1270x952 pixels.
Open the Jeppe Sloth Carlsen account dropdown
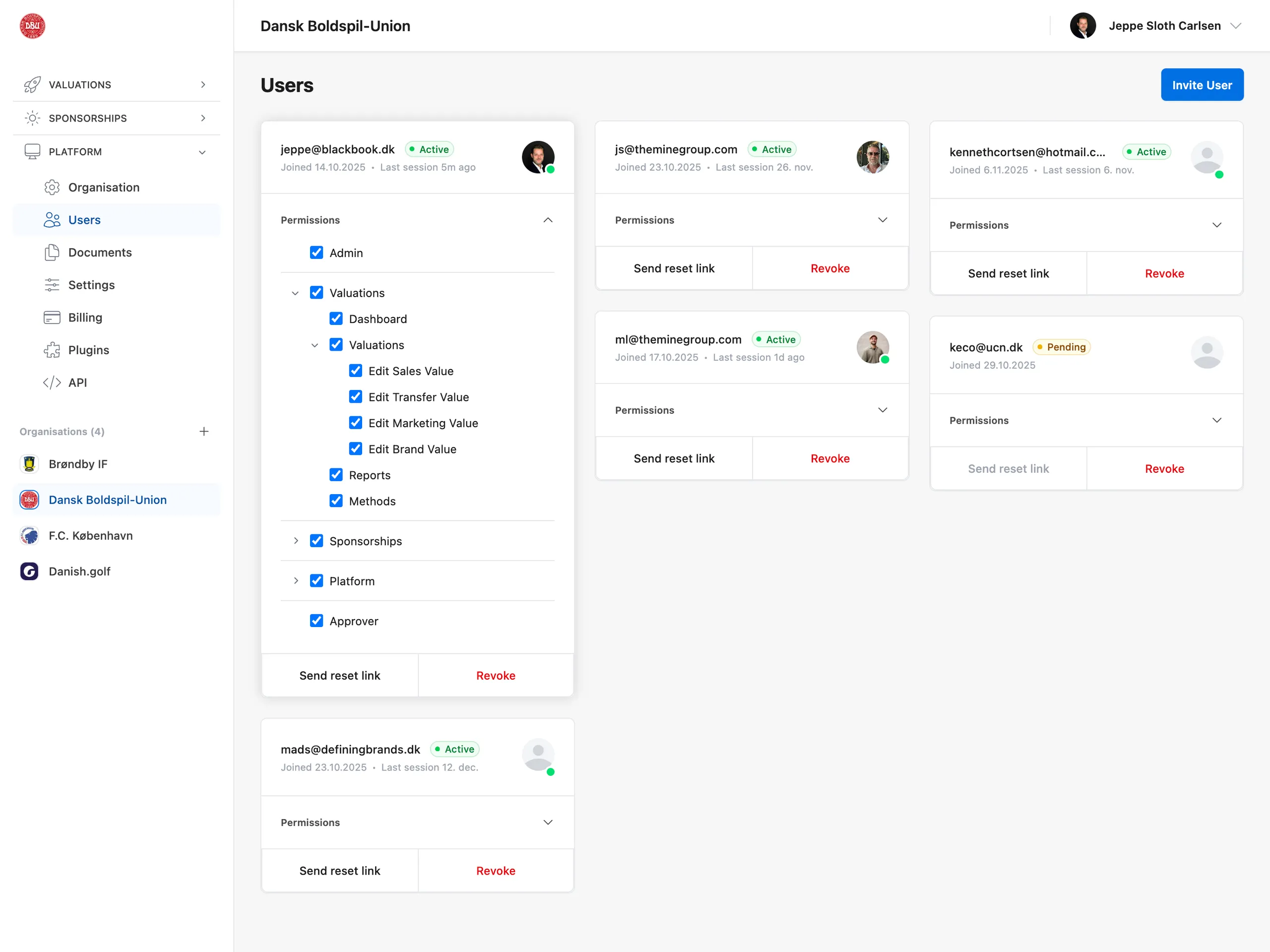pos(1236,26)
